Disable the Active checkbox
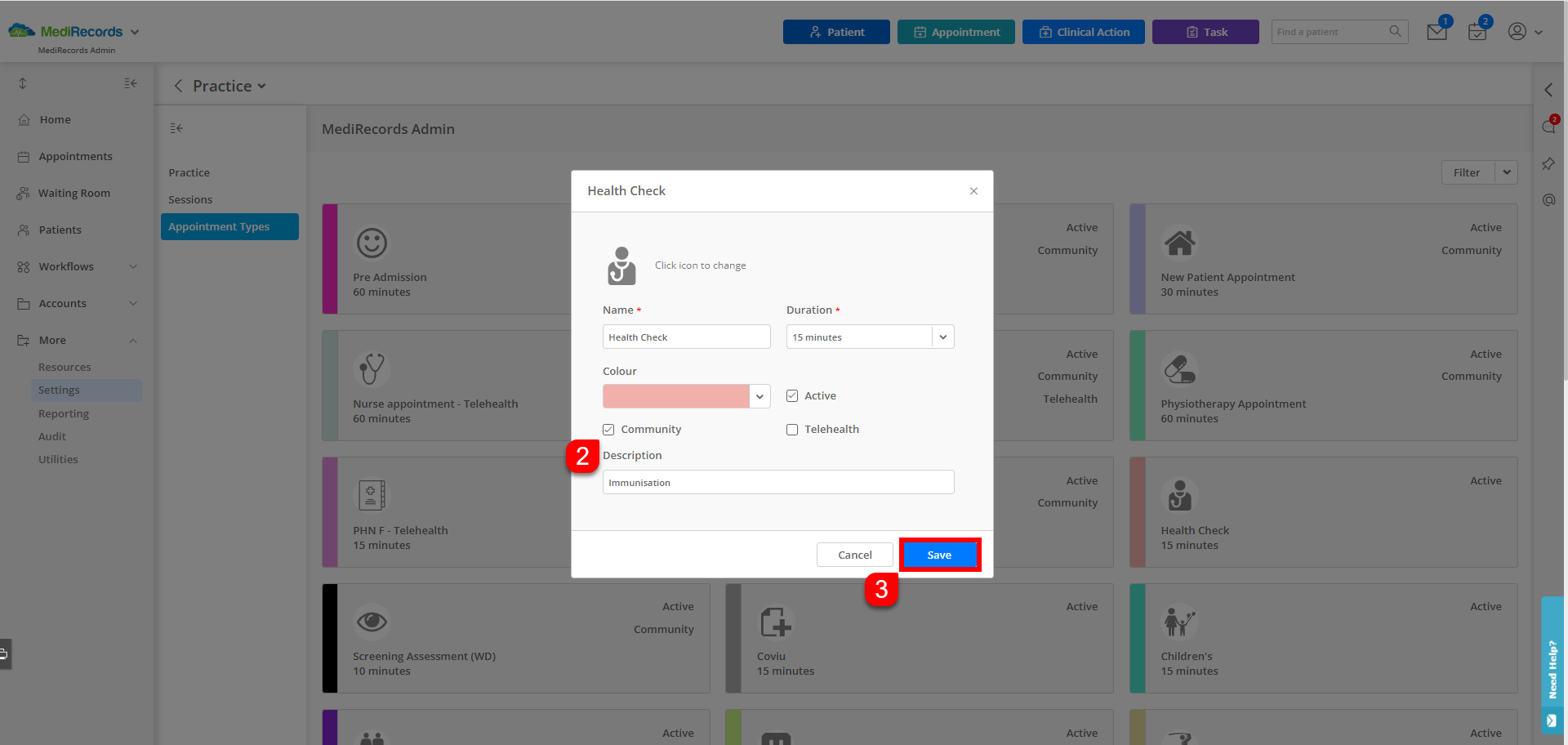The height and width of the screenshot is (745, 1568). click(x=791, y=395)
